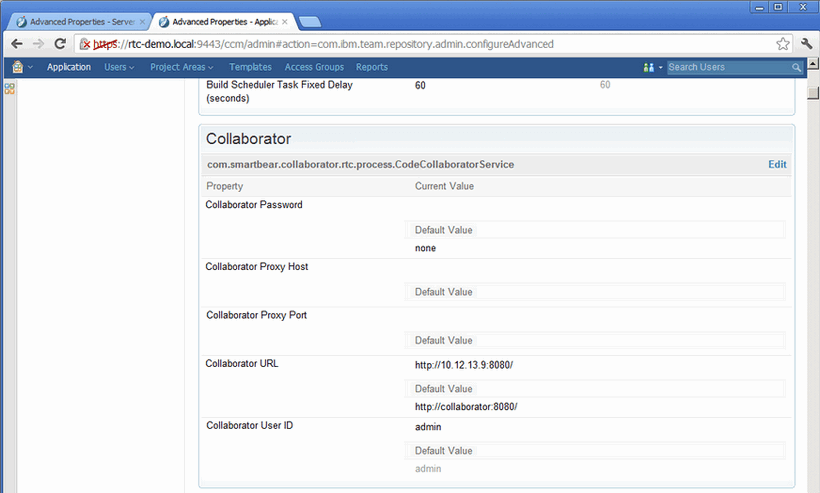This screenshot has height=493, width=820.
Task: Select the Collaborator User ID label
Action: click(x=249, y=425)
